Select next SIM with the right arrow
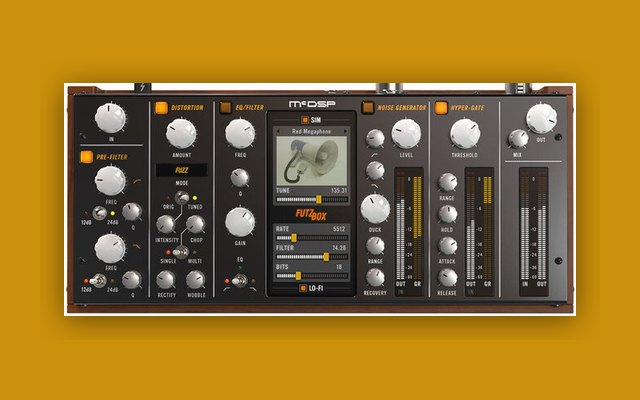Viewport: 640px width, 400px height. (x=345, y=131)
